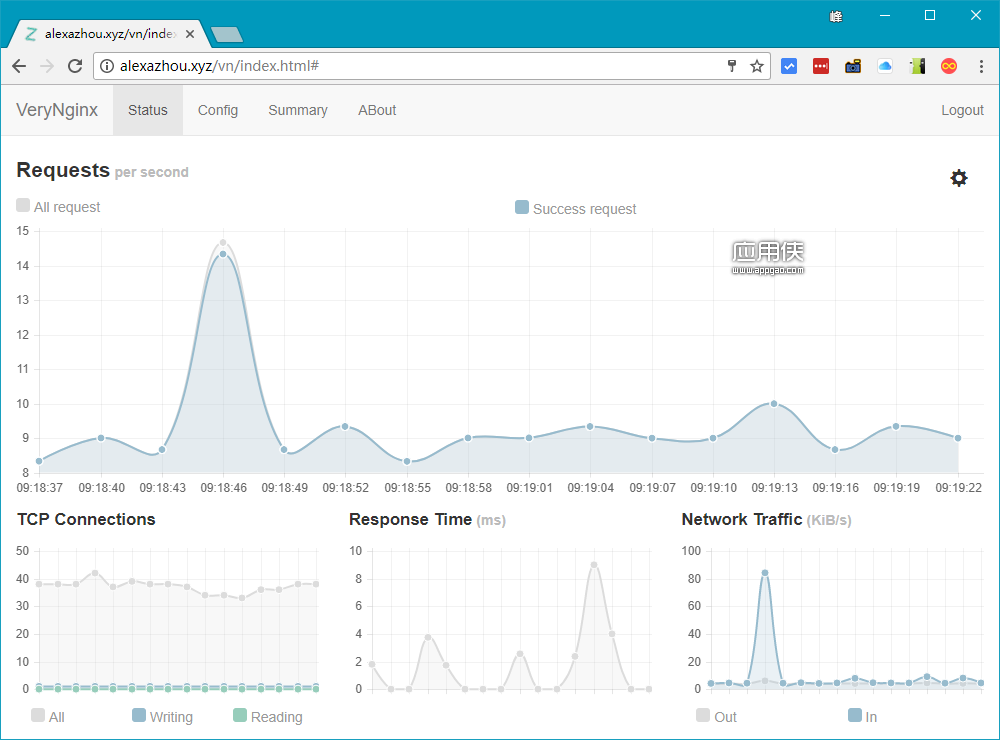Open chart settings gear icon
Viewport: 1000px width, 740px height.
(959, 178)
